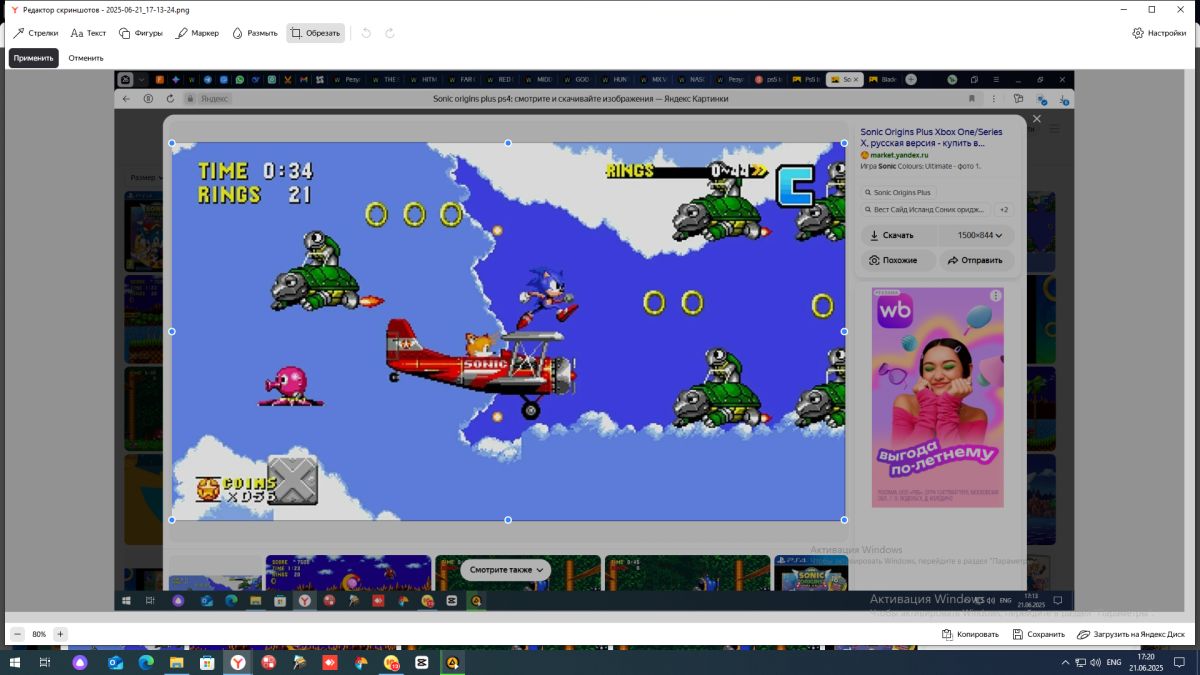Open Outlook from the taskbar
The height and width of the screenshot is (675, 1200).
115,663
